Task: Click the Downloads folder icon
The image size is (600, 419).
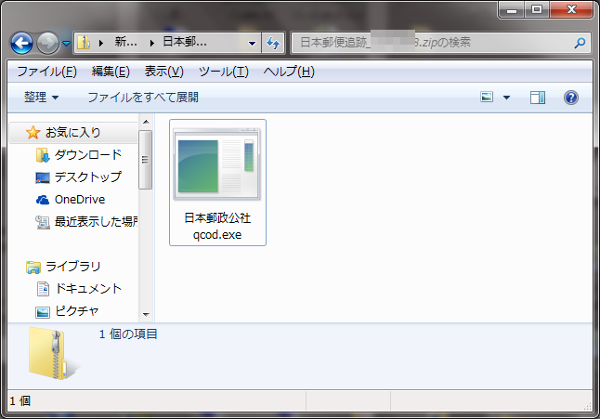Action: tap(42, 155)
